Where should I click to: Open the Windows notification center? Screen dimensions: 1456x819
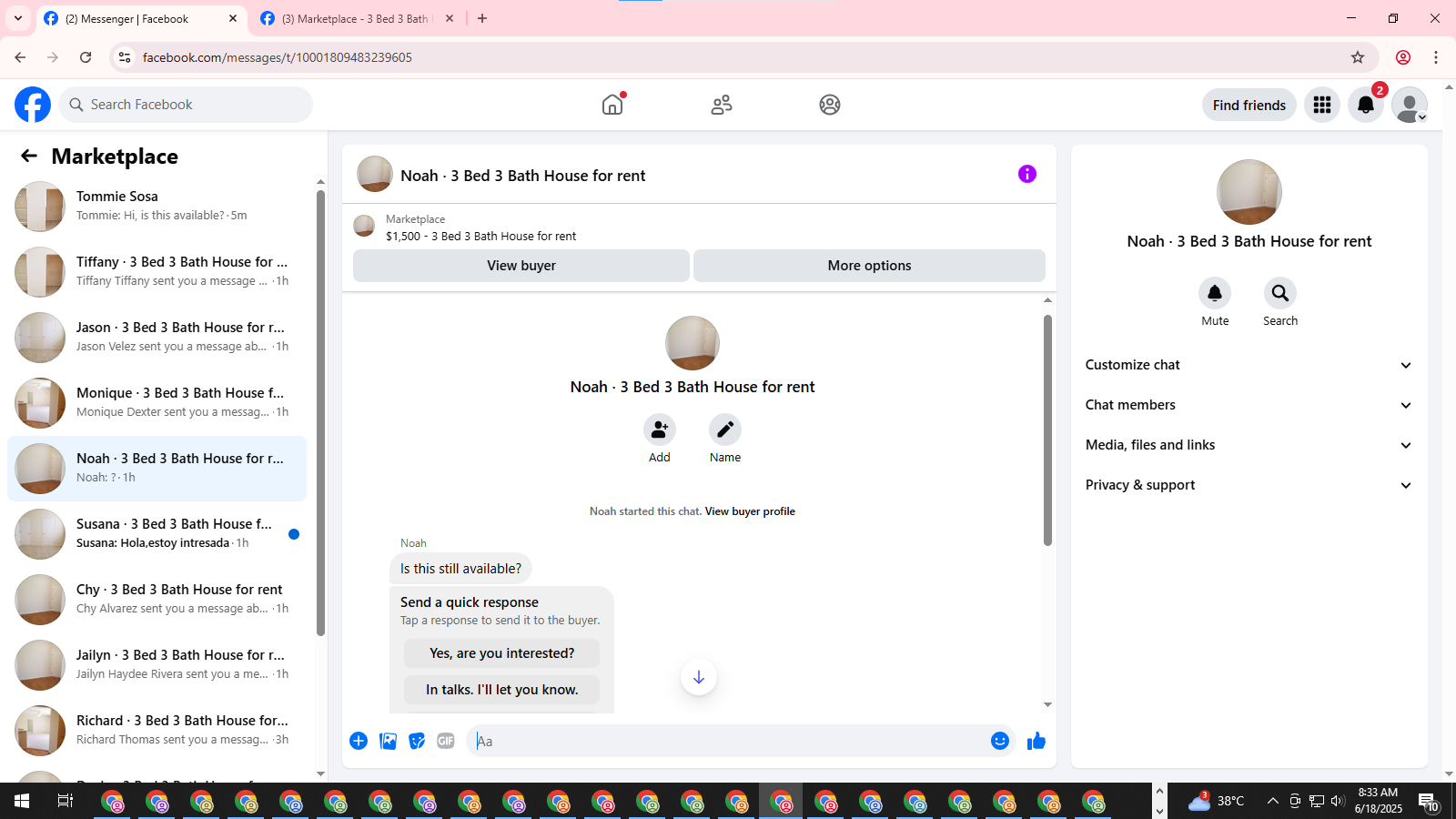click(1429, 801)
